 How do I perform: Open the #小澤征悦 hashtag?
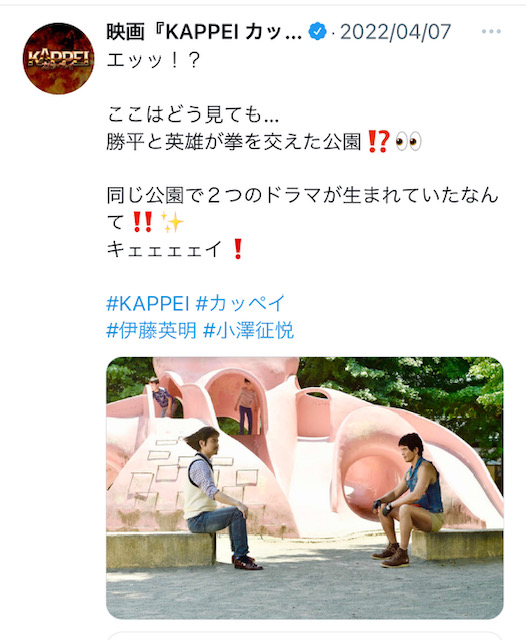click(249, 330)
